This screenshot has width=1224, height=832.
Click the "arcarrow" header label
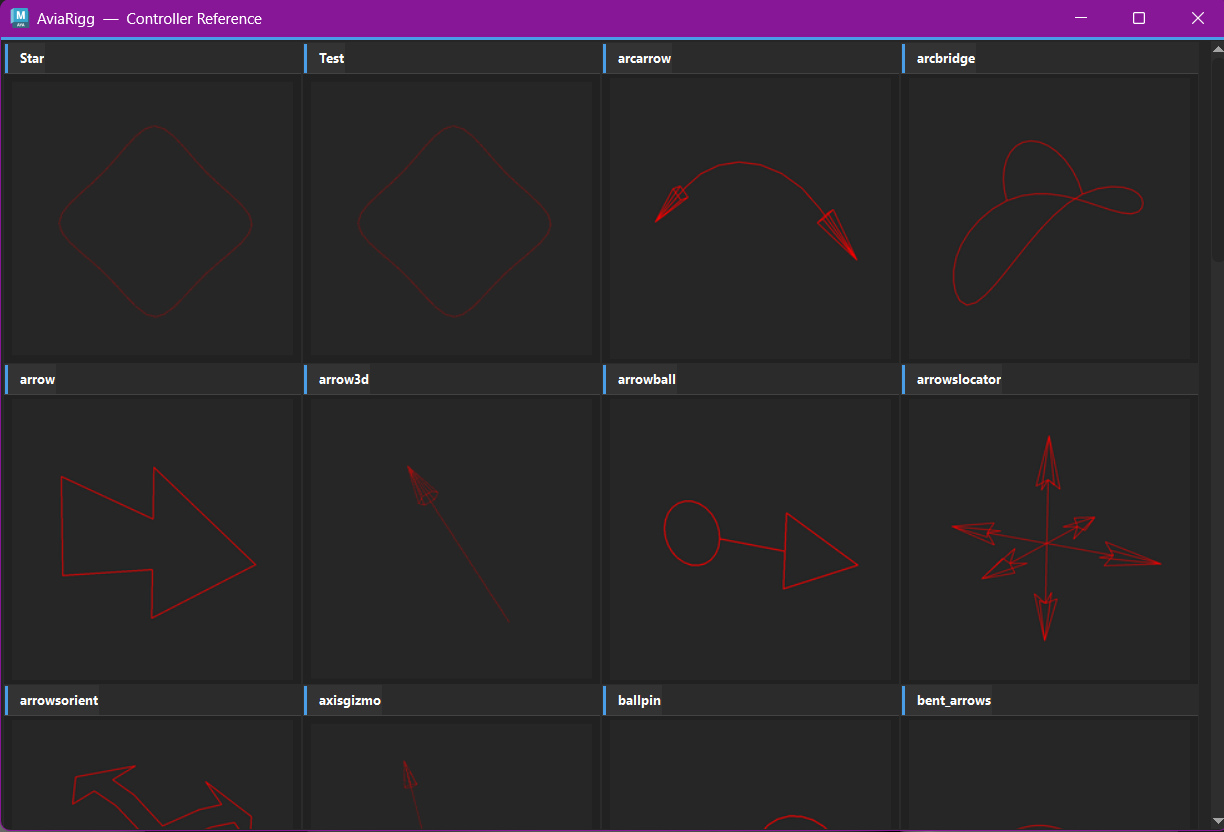tap(644, 58)
